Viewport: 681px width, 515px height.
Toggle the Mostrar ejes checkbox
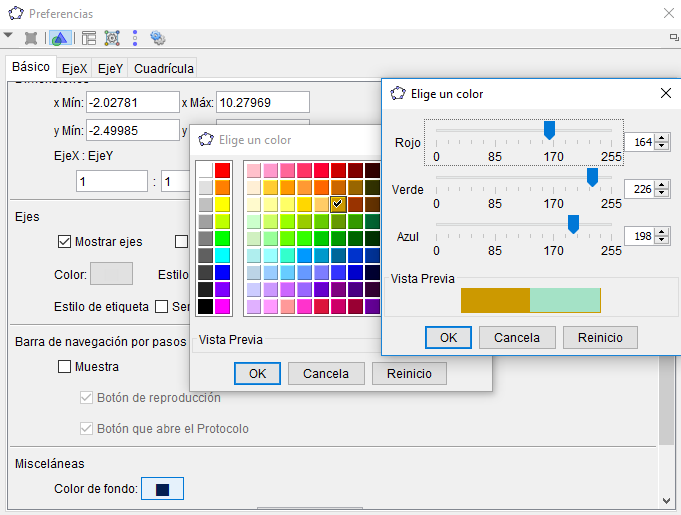[64, 241]
